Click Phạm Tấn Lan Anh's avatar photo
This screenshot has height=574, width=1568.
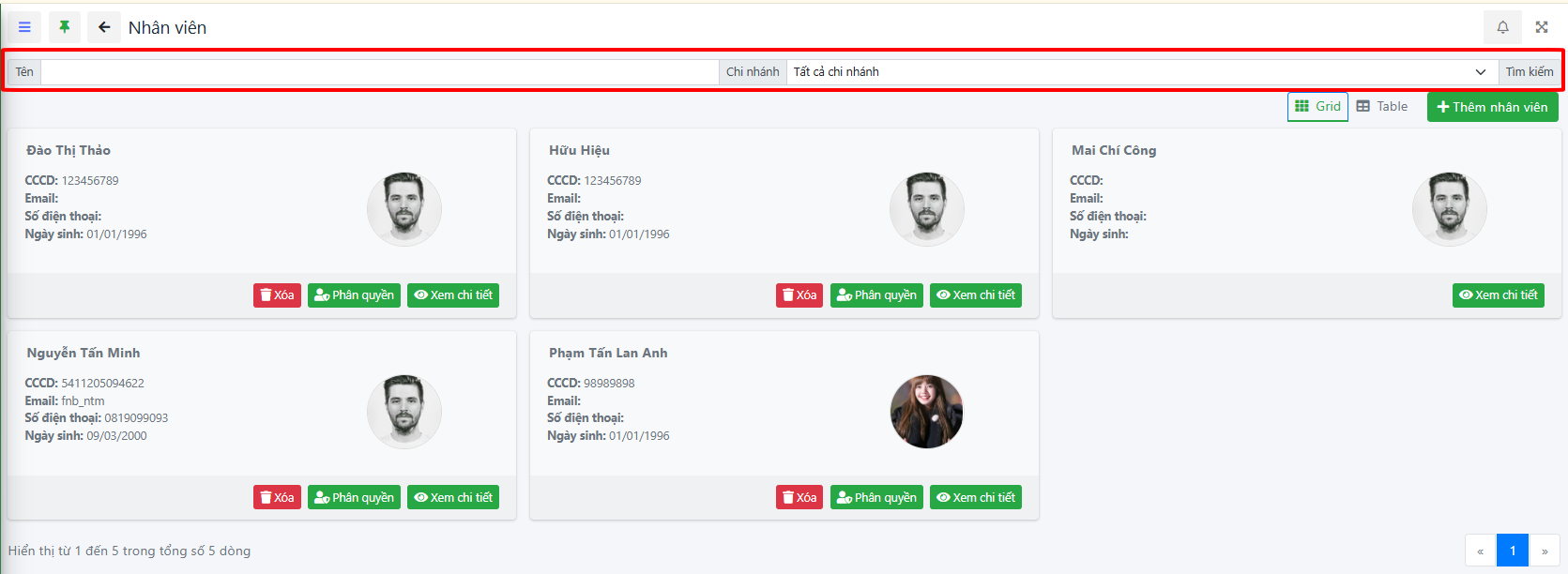(x=927, y=412)
